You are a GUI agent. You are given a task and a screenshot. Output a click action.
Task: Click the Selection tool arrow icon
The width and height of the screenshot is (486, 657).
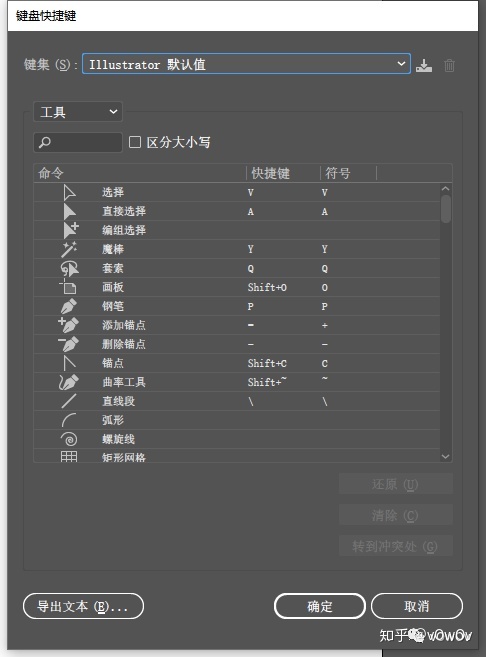pos(69,192)
